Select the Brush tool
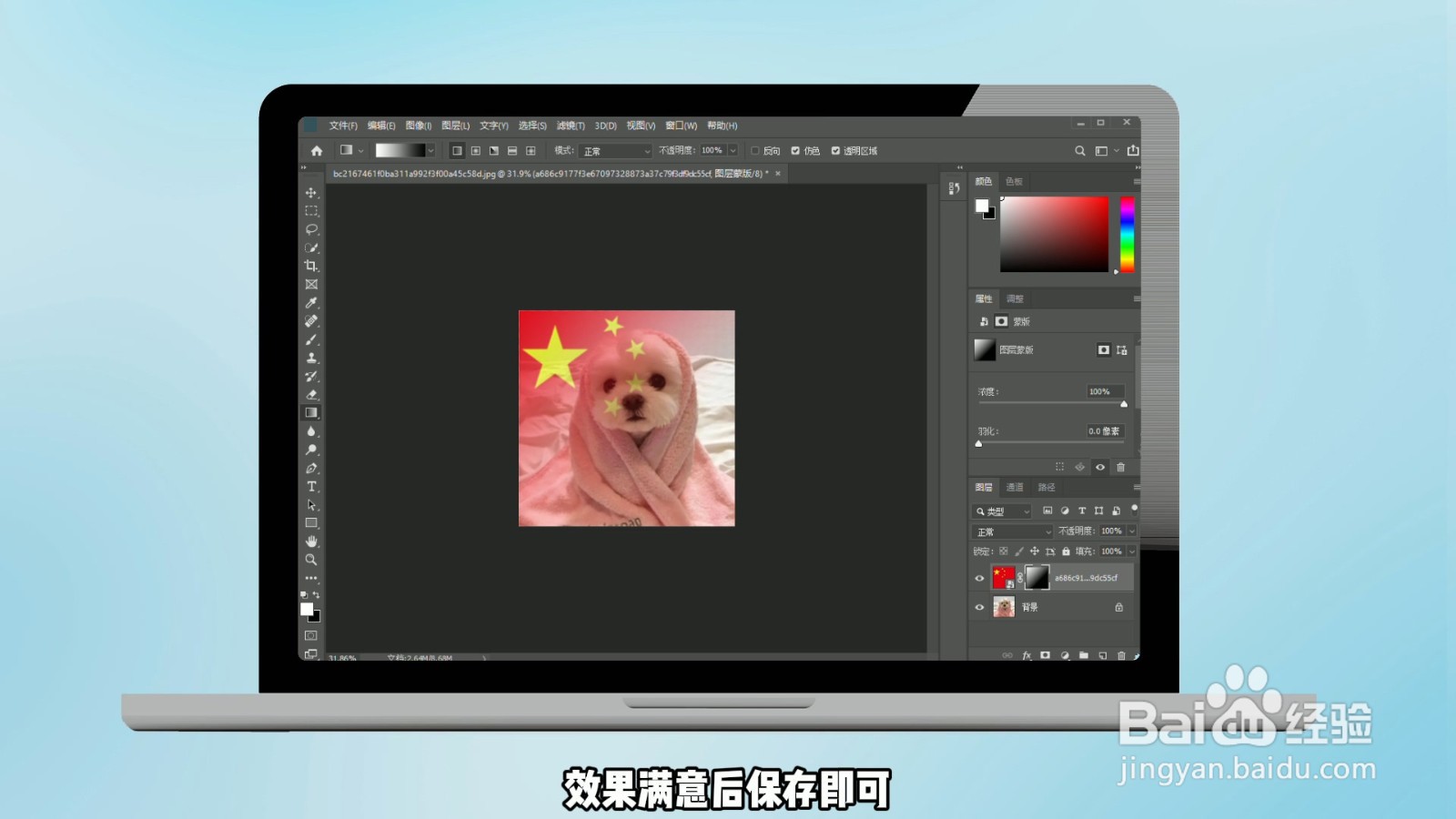The image size is (1456, 819). point(311,339)
